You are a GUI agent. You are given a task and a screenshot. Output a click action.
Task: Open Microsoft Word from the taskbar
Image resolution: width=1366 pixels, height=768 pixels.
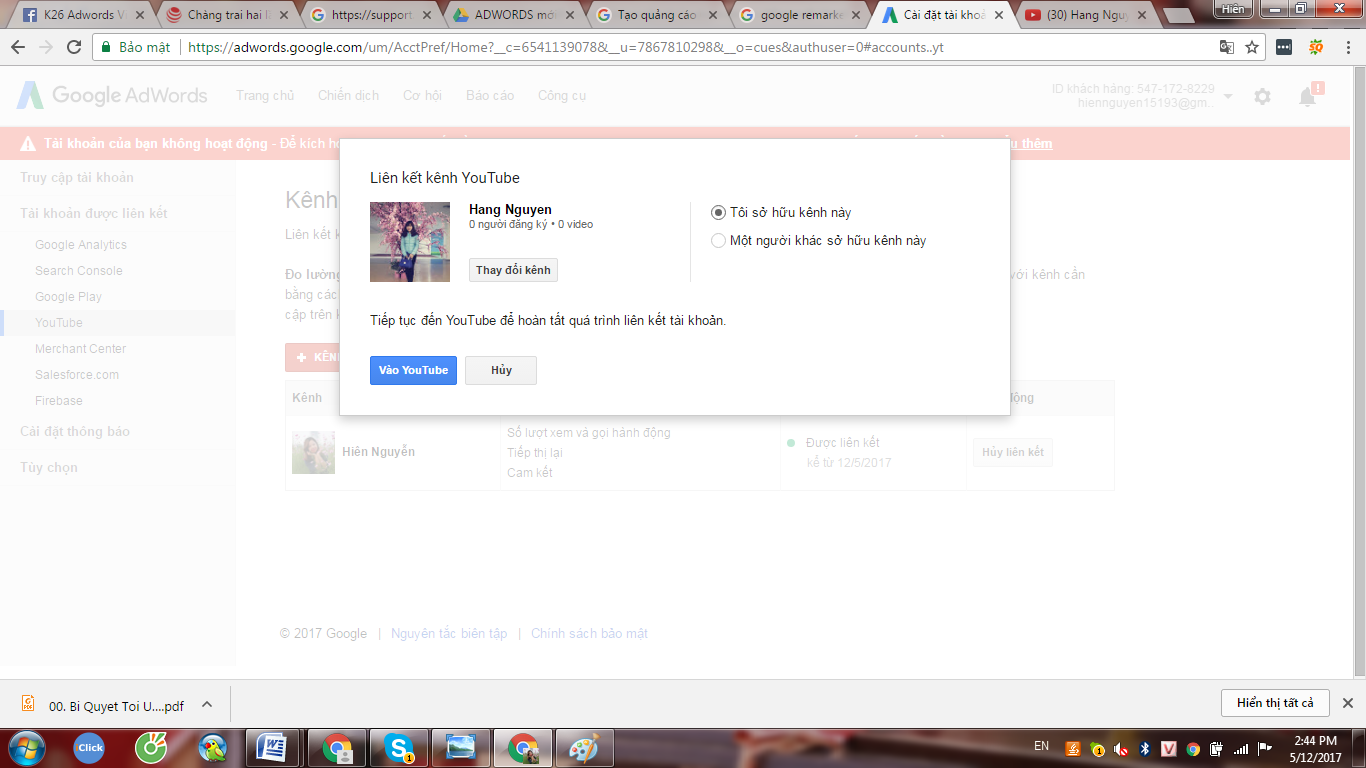pyautogui.click(x=272, y=747)
